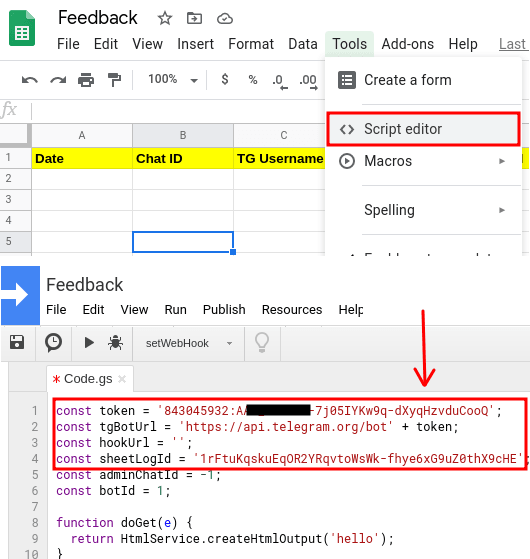The height and width of the screenshot is (559, 530).
Task: Open the Add-ons menu
Action: pos(407,44)
